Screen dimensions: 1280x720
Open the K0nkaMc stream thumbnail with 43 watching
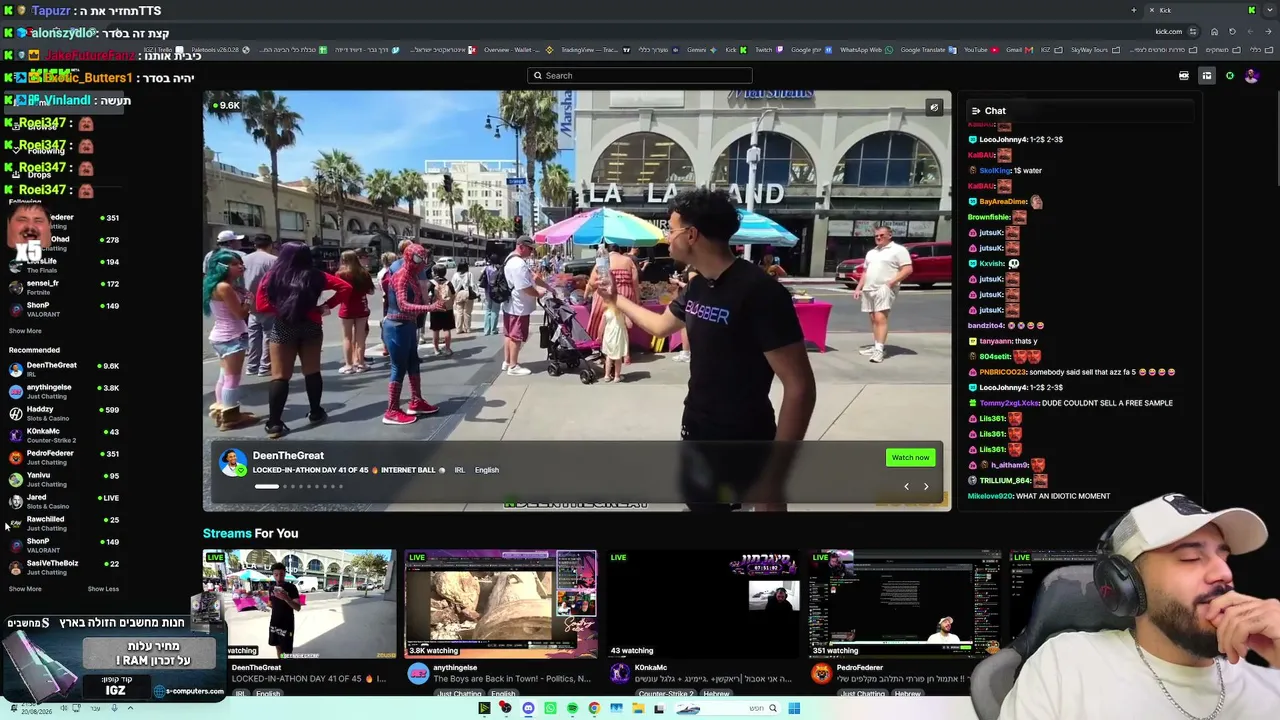point(703,604)
